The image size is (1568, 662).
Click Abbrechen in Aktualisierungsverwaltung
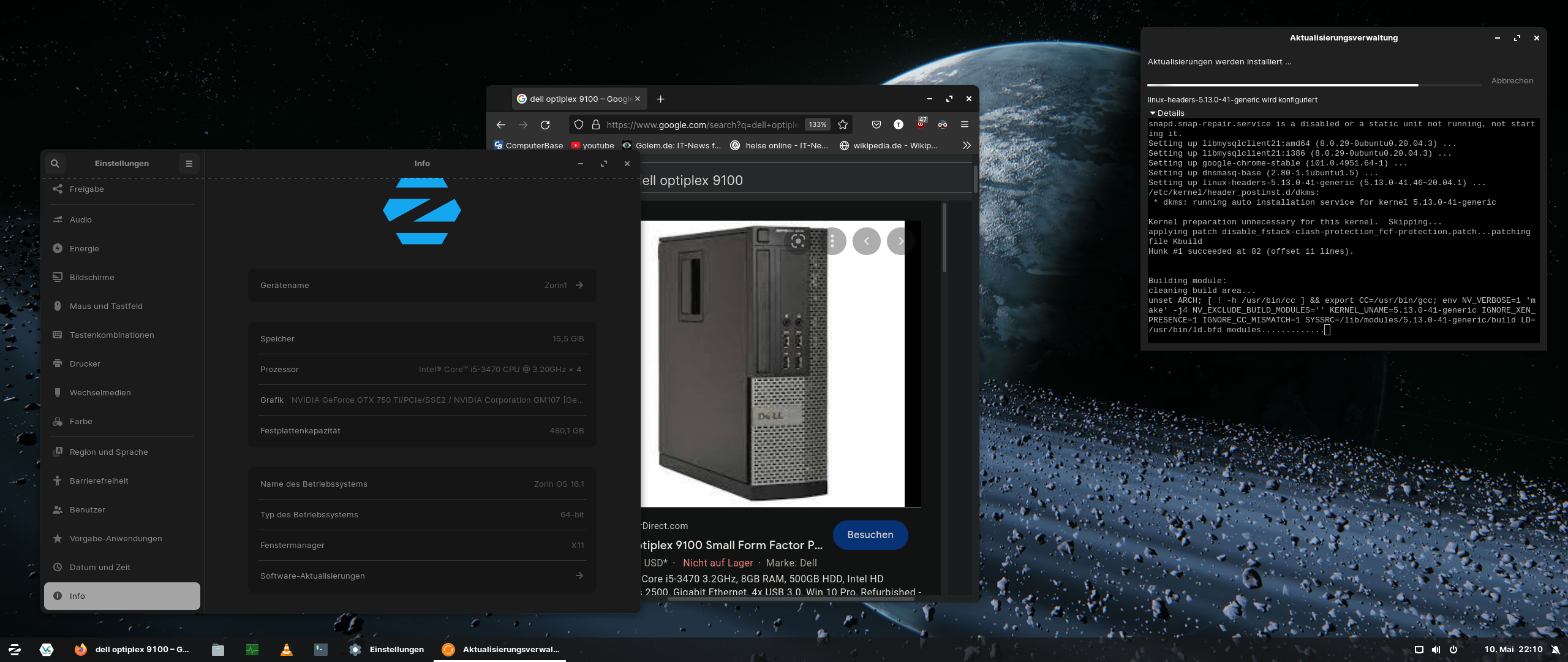pyautogui.click(x=1512, y=81)
